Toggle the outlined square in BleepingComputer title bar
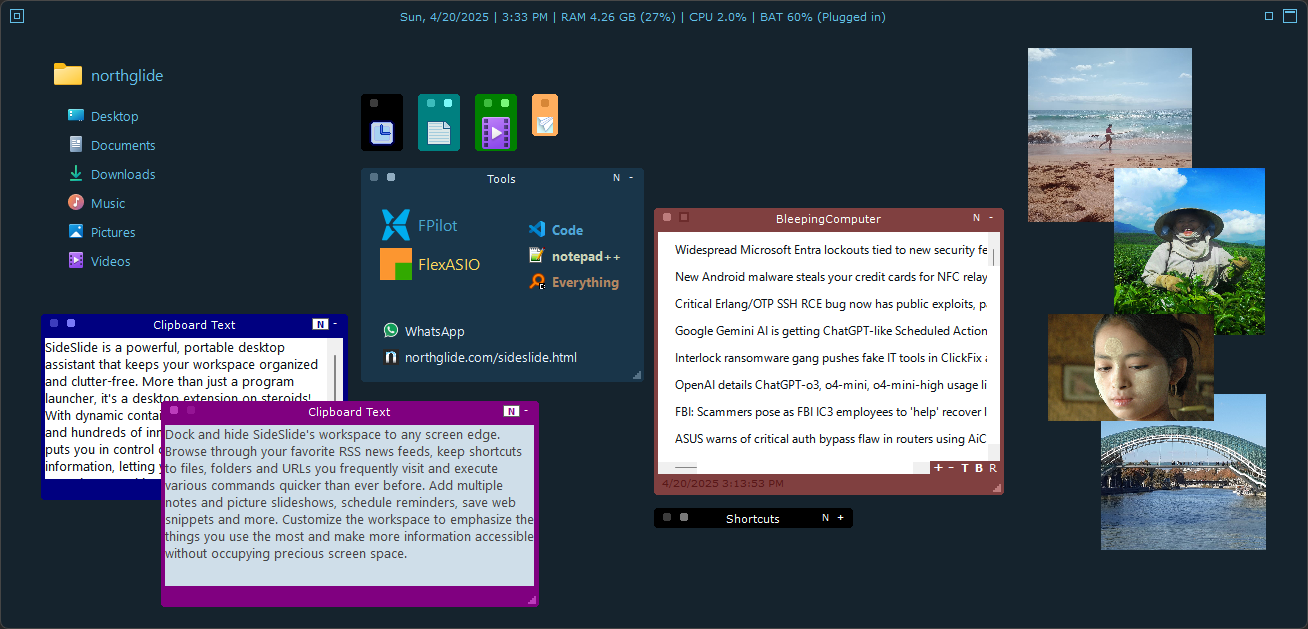 [x=684, y=217]
